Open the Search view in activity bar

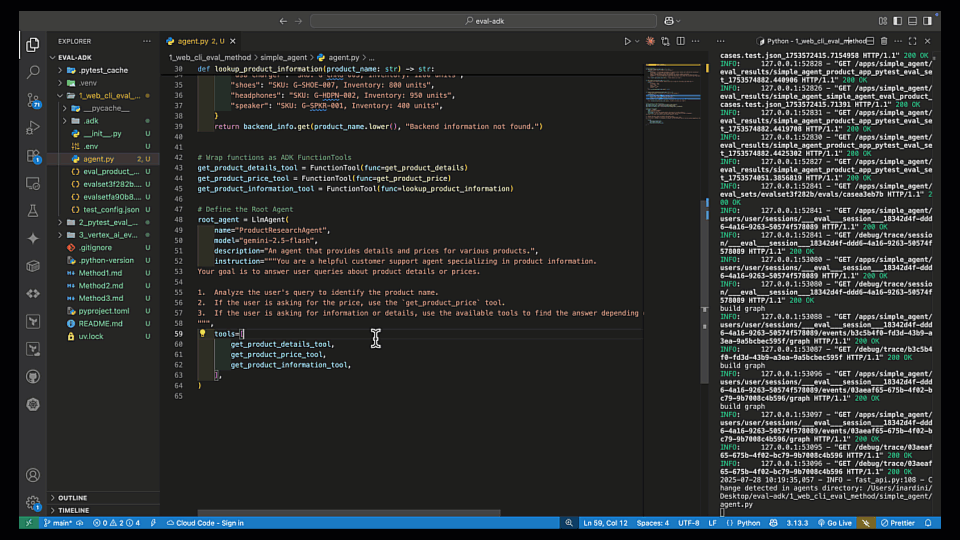(x=33, y=72)
